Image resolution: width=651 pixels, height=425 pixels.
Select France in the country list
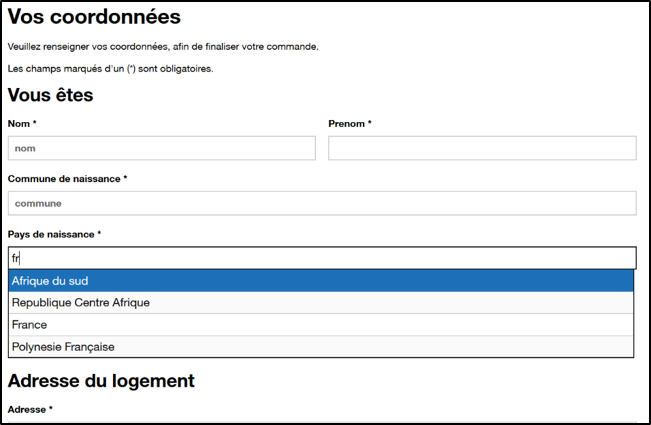coord(321,325)
